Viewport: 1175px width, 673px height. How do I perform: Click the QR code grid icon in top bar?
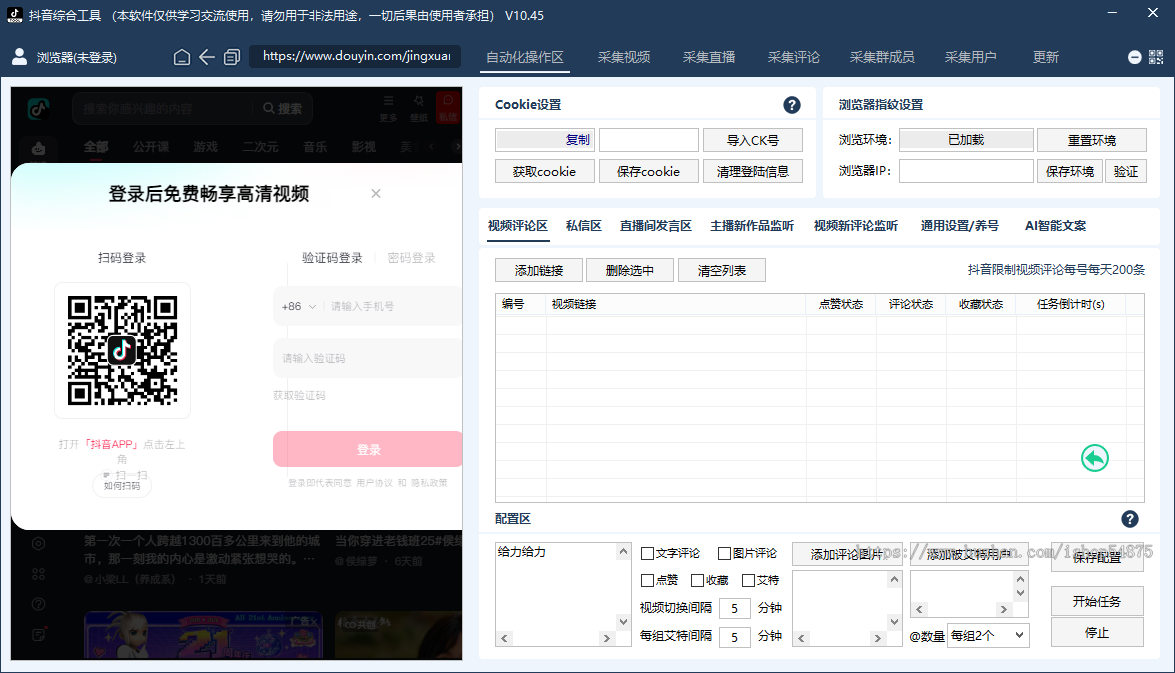point(1156,57)
